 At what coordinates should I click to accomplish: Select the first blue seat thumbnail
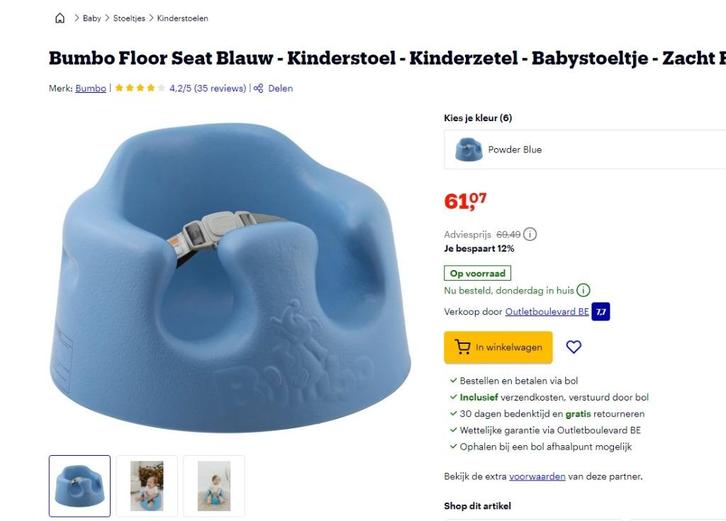coord(80,486)
